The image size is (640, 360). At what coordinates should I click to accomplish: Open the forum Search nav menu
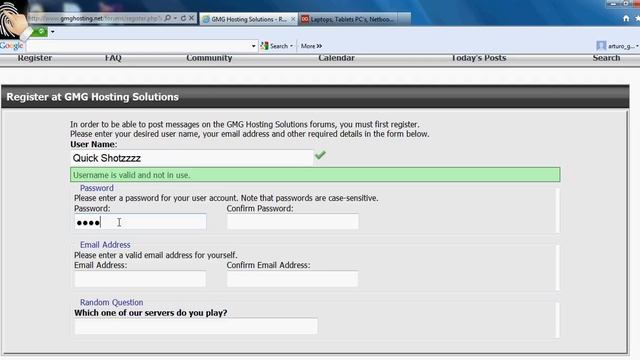[606, 58]
